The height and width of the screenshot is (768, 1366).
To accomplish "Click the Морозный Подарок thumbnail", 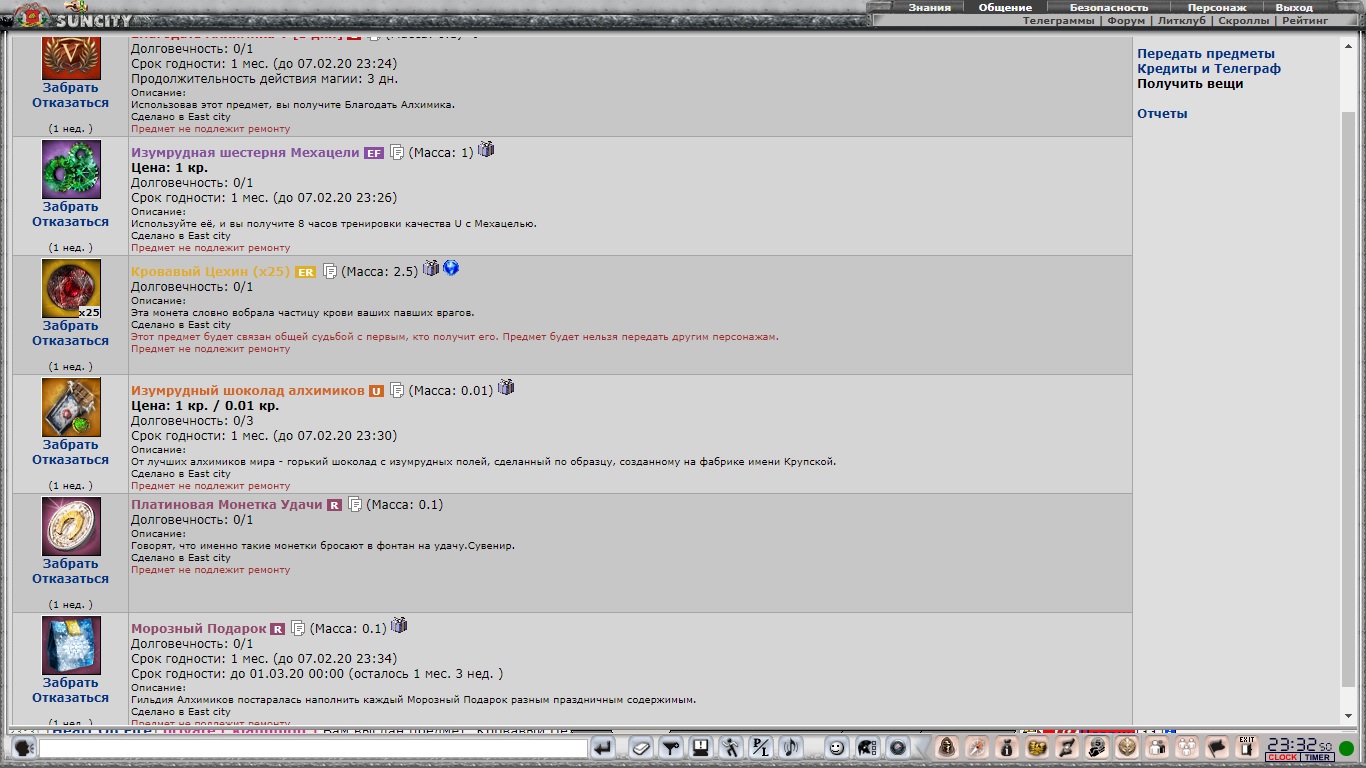I will click(x=71, y=645).
